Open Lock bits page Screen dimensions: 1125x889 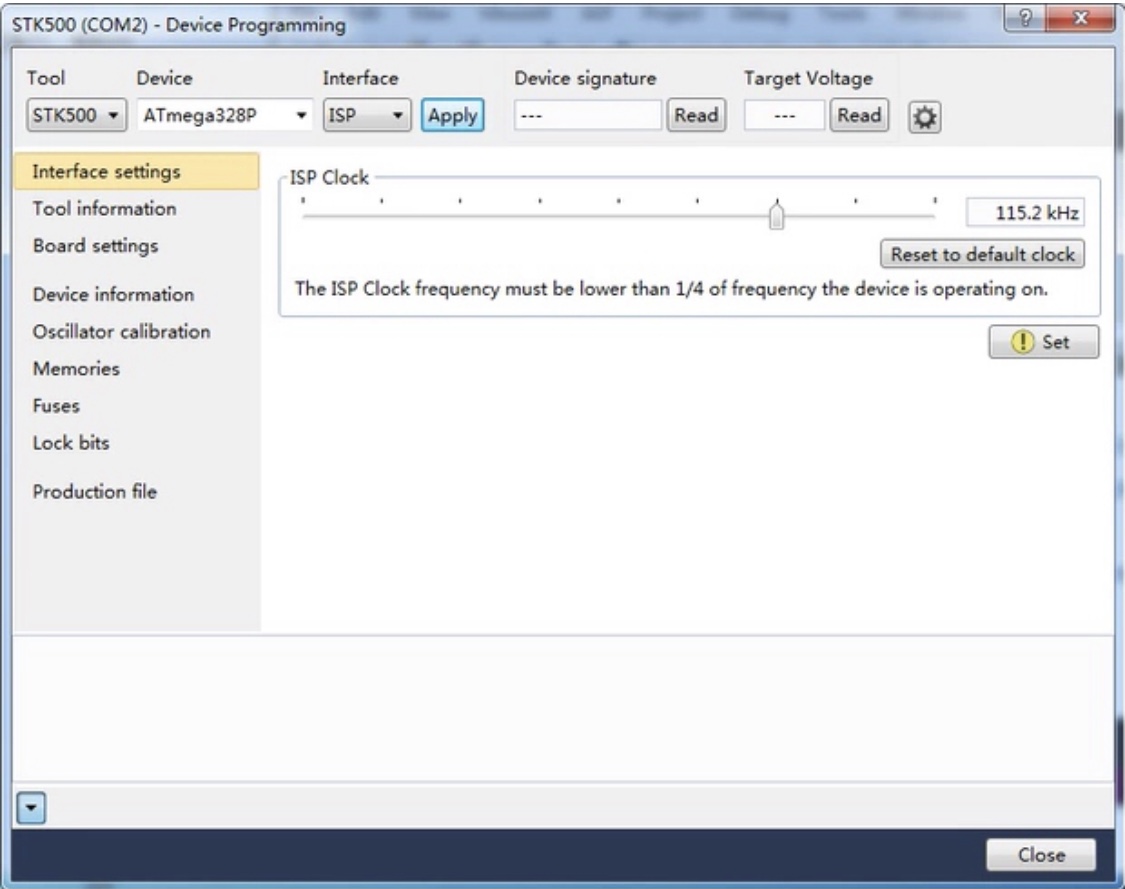[71, 443]
